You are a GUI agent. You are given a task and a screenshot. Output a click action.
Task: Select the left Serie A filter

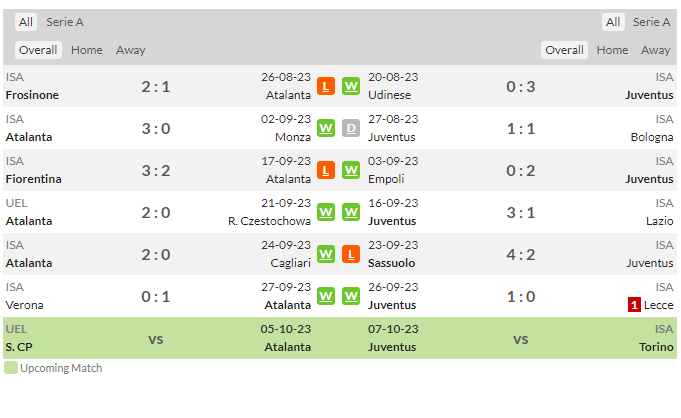tap(65, 22)
